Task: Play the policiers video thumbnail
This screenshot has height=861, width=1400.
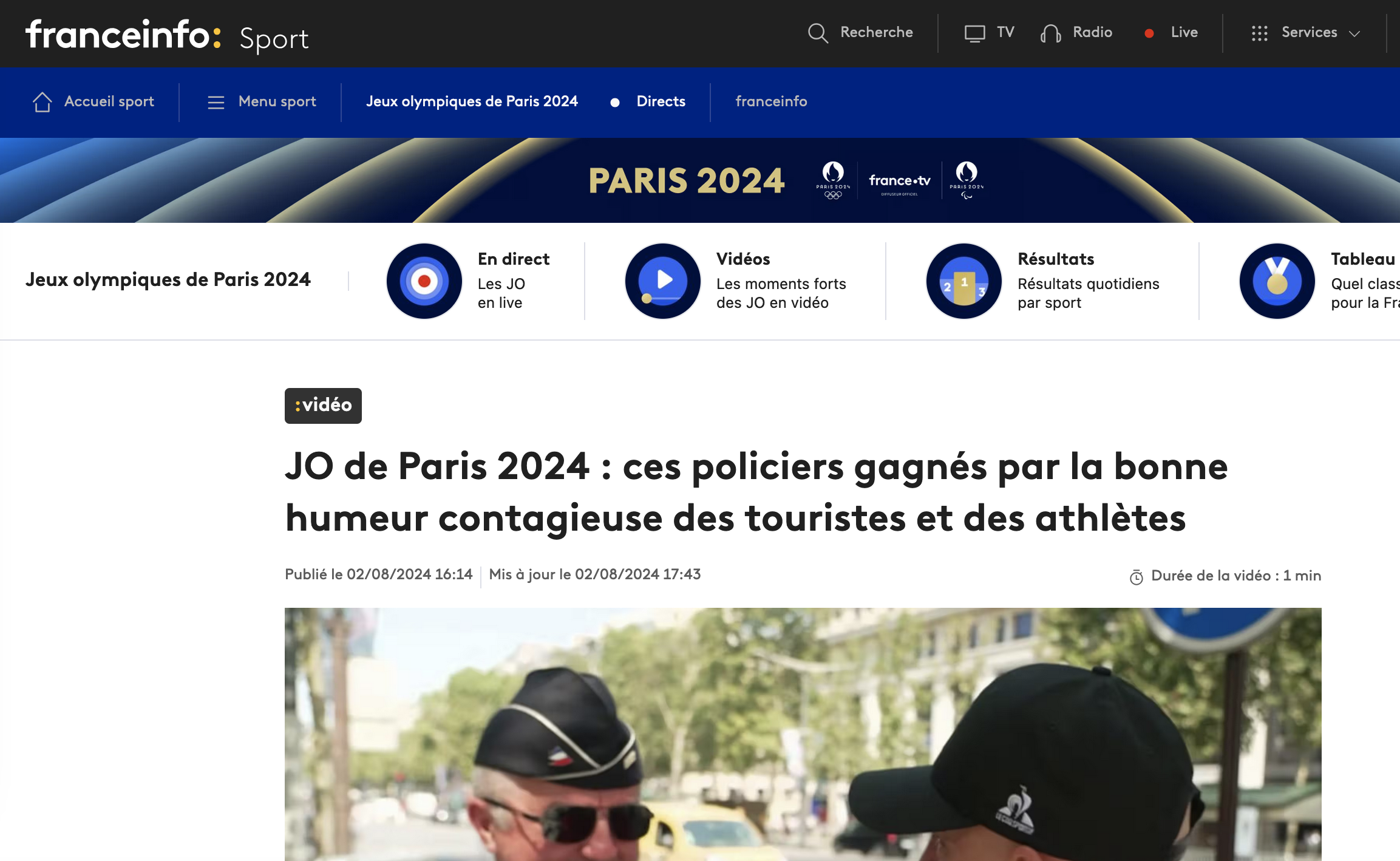Action: [x=803, y=734]
